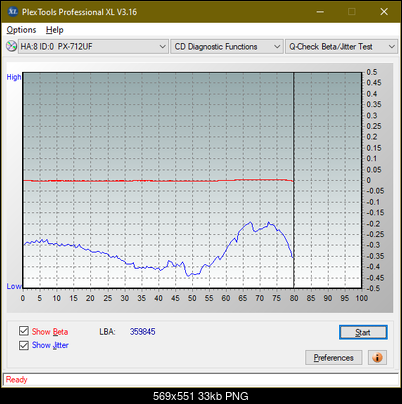Open the Preferences button
This screenshot has width=402, height=404.
click(x=333, y=358)
